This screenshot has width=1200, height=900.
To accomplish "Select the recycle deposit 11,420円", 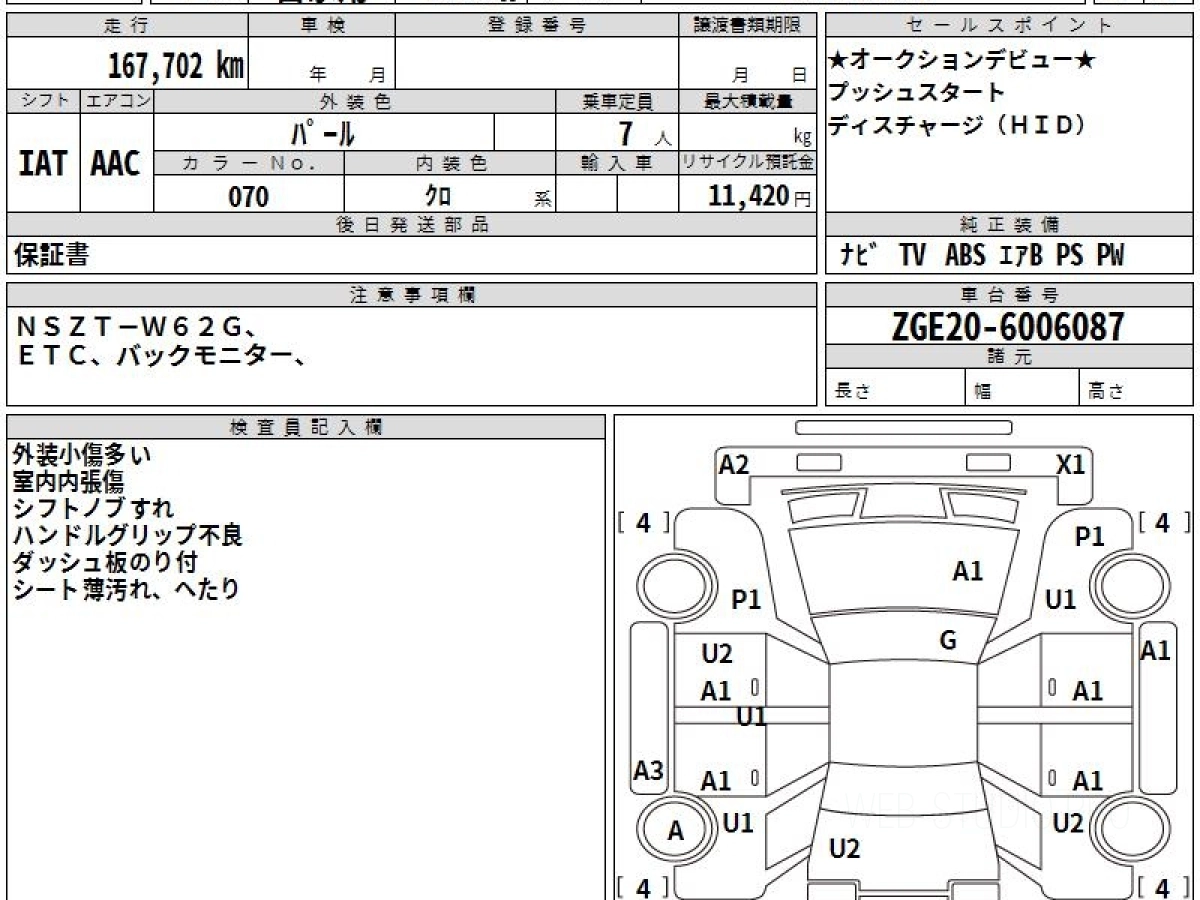I will point(760,196).
